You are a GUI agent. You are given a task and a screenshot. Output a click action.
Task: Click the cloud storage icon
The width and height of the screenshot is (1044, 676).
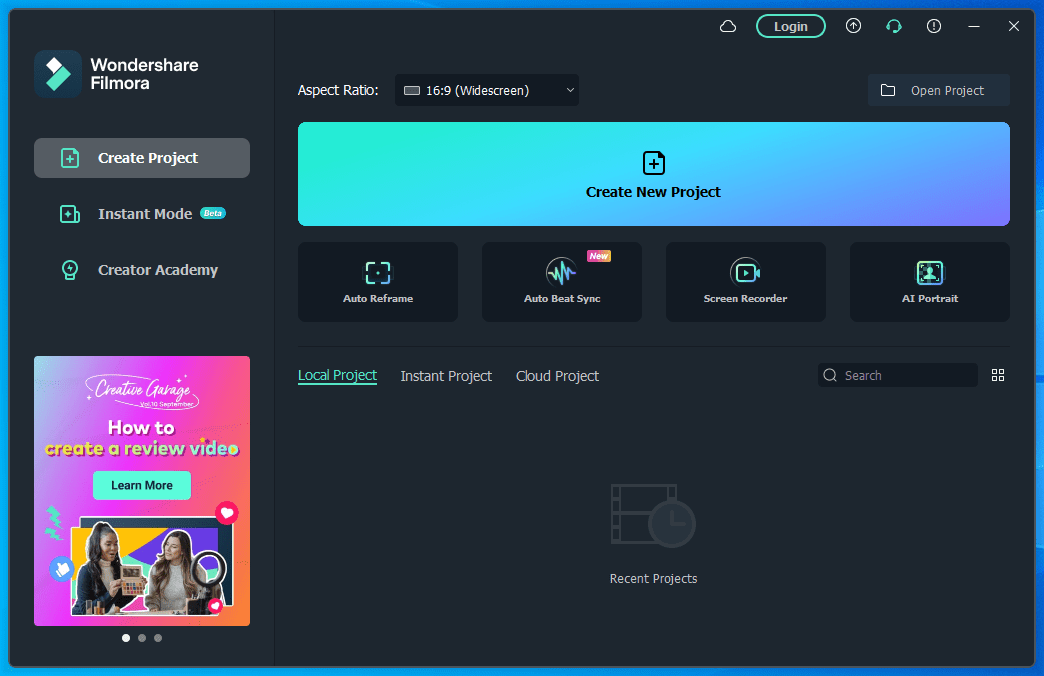728,26
